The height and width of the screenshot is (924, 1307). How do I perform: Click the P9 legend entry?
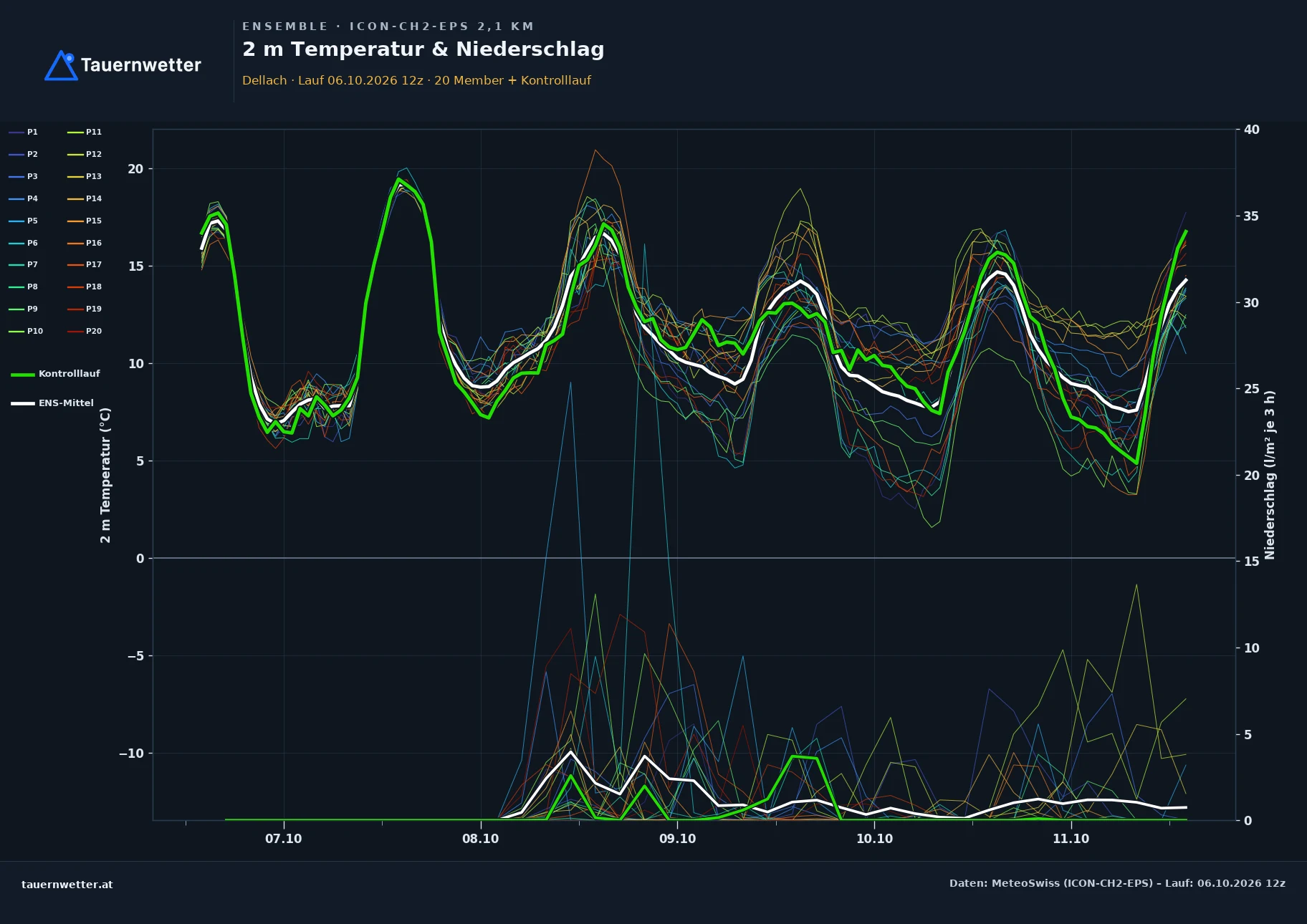click(24, 309)
